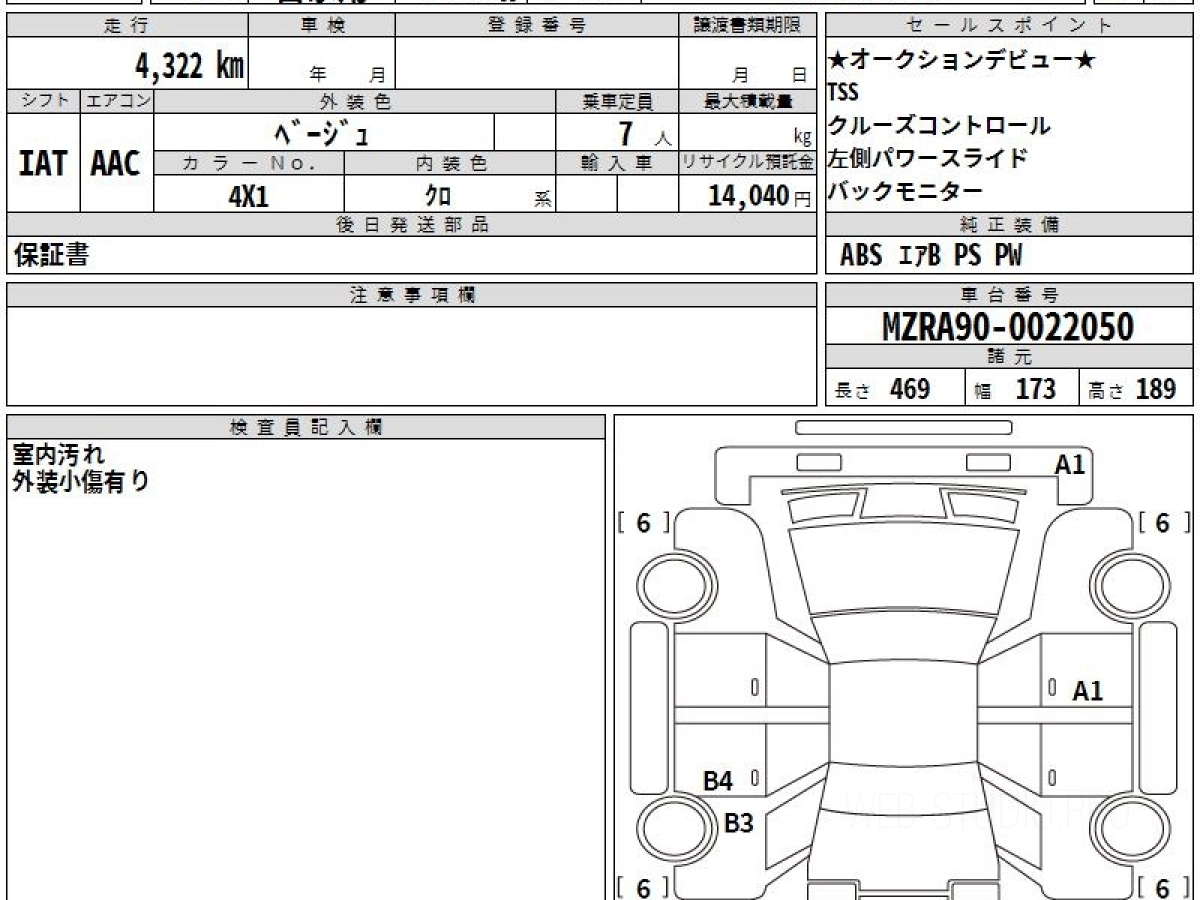Image resolution: width=1200 pixels, height=900 pixels.
Task: Click the 乗車定員 header cell
Action: pos(617,101)
